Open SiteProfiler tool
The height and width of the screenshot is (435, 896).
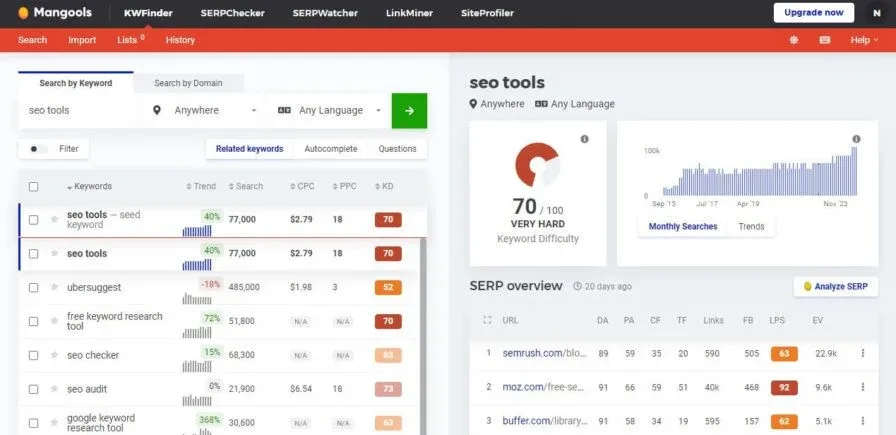(487, 13)
